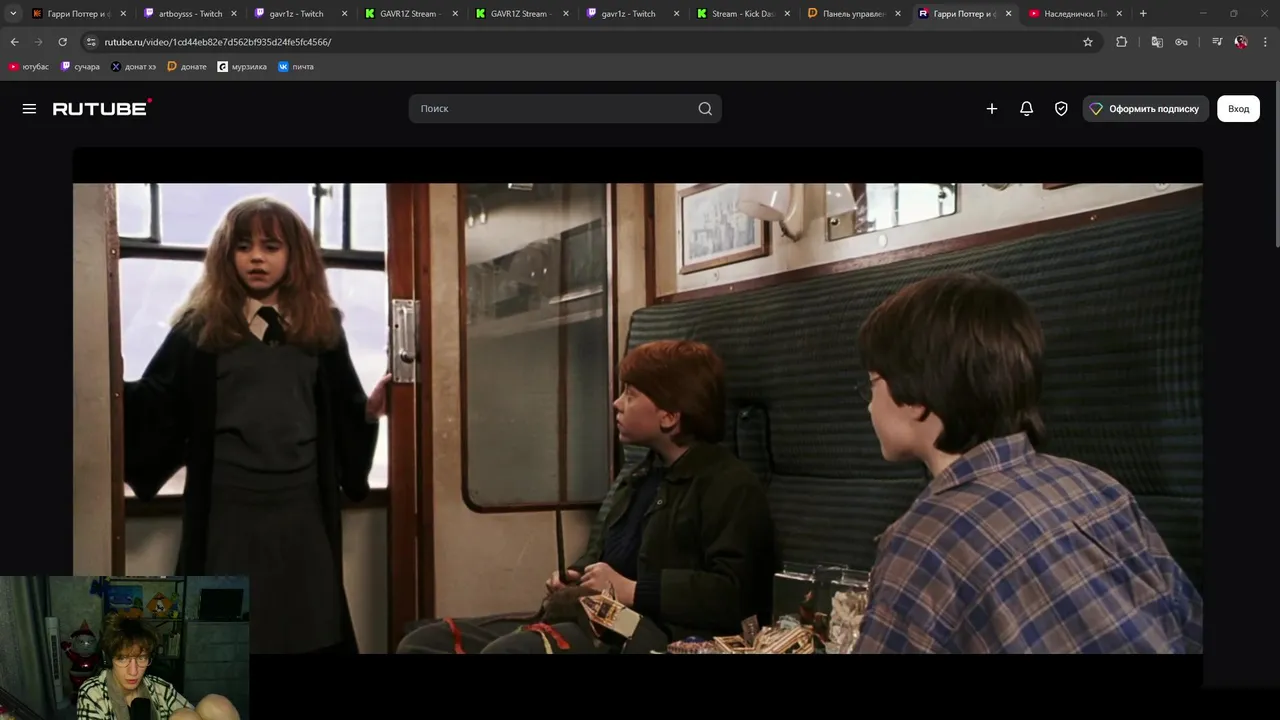
Task: Click the plus upload icon on Rutube
Action: point(992,109)
